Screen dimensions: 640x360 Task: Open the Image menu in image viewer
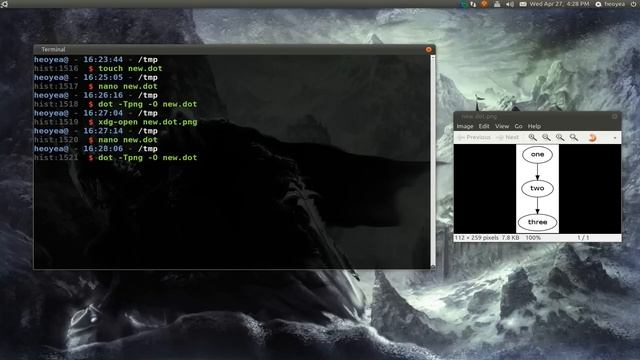pyautogui.click(x=465, y=127)
